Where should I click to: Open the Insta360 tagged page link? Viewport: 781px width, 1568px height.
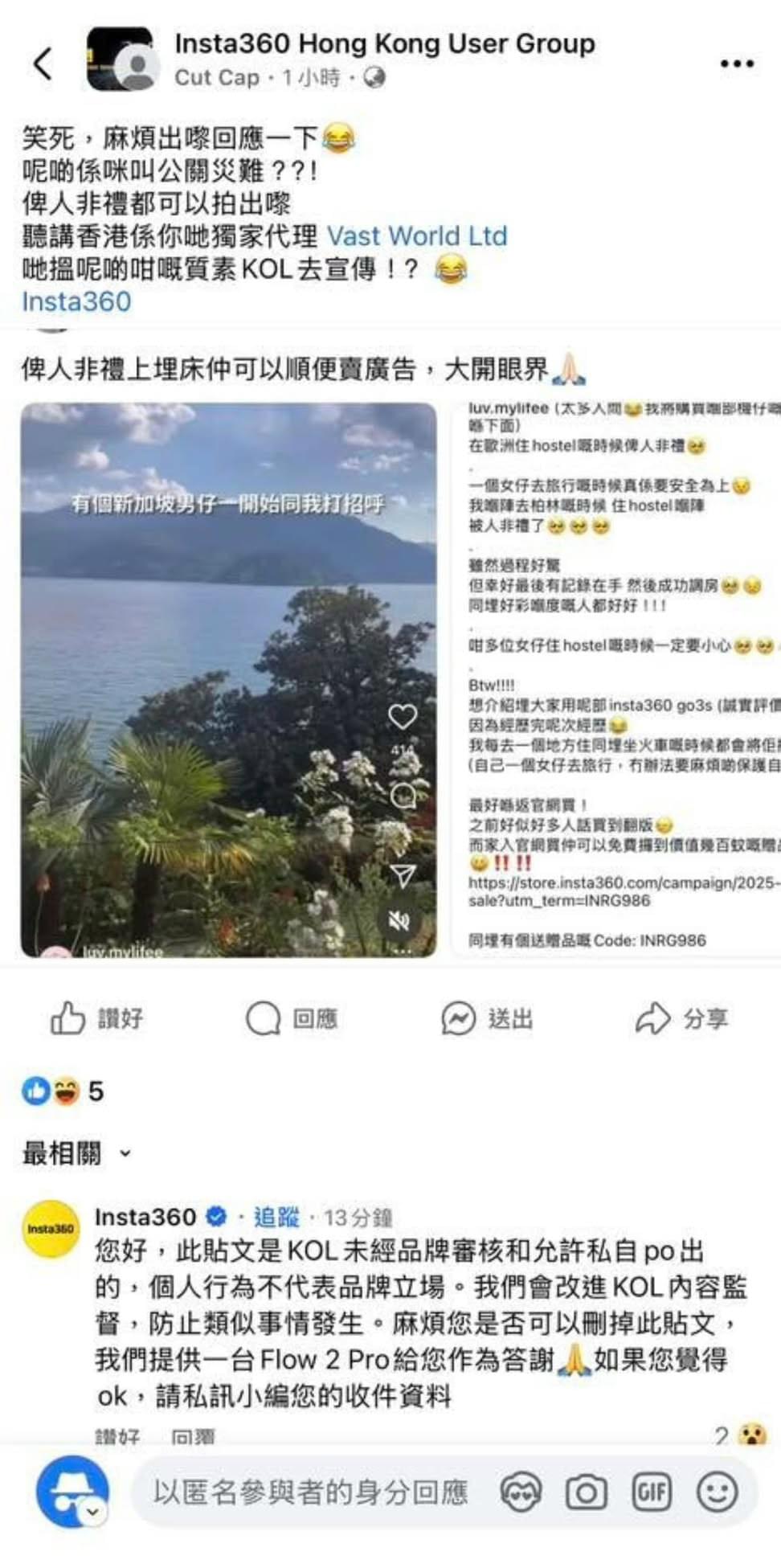(x=76, y=301)
